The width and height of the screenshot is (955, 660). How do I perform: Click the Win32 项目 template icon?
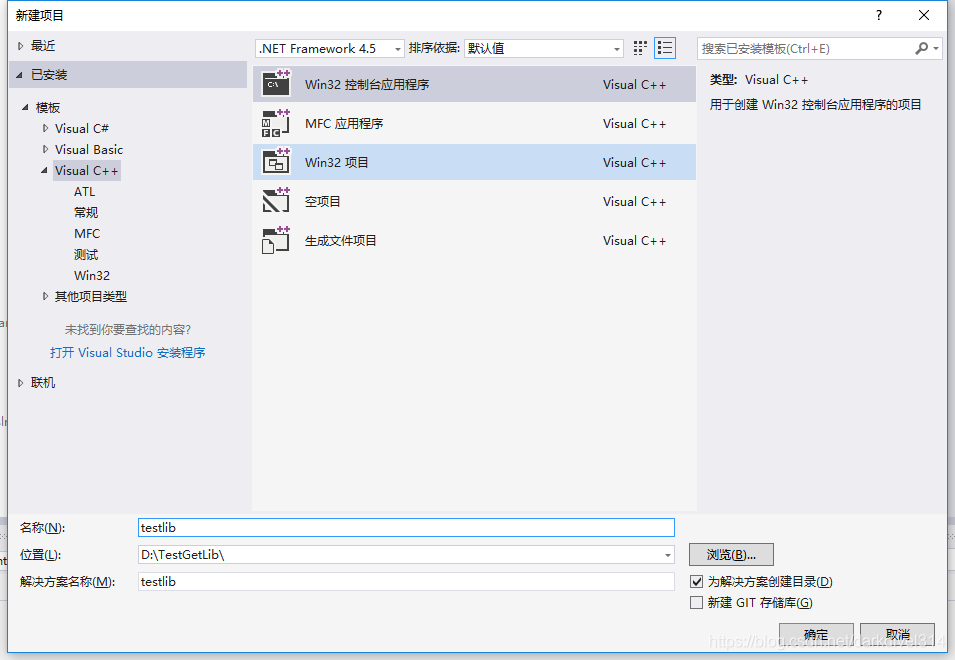point(276,162)
